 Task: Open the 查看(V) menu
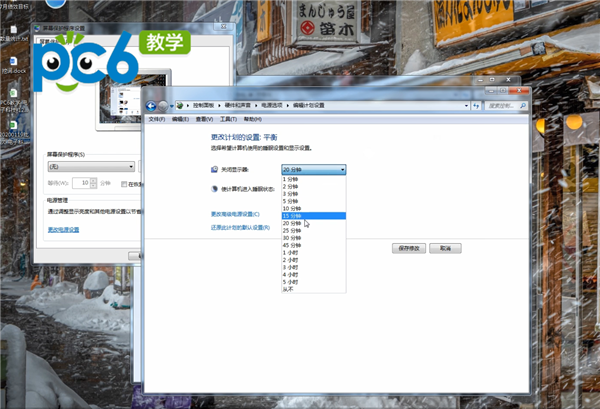[204, 119]
